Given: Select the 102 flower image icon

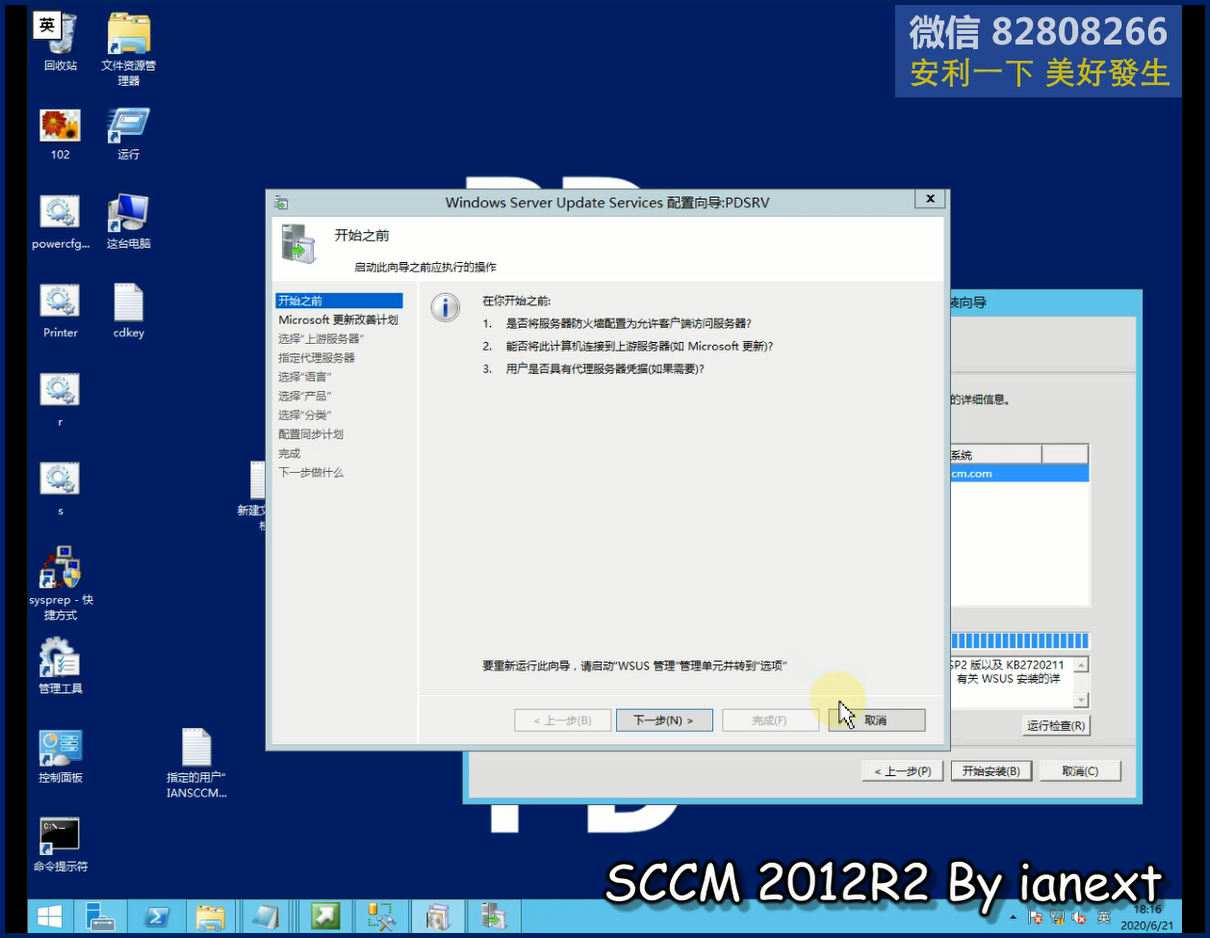Looking at the screenshot, I should pos(60,134).
